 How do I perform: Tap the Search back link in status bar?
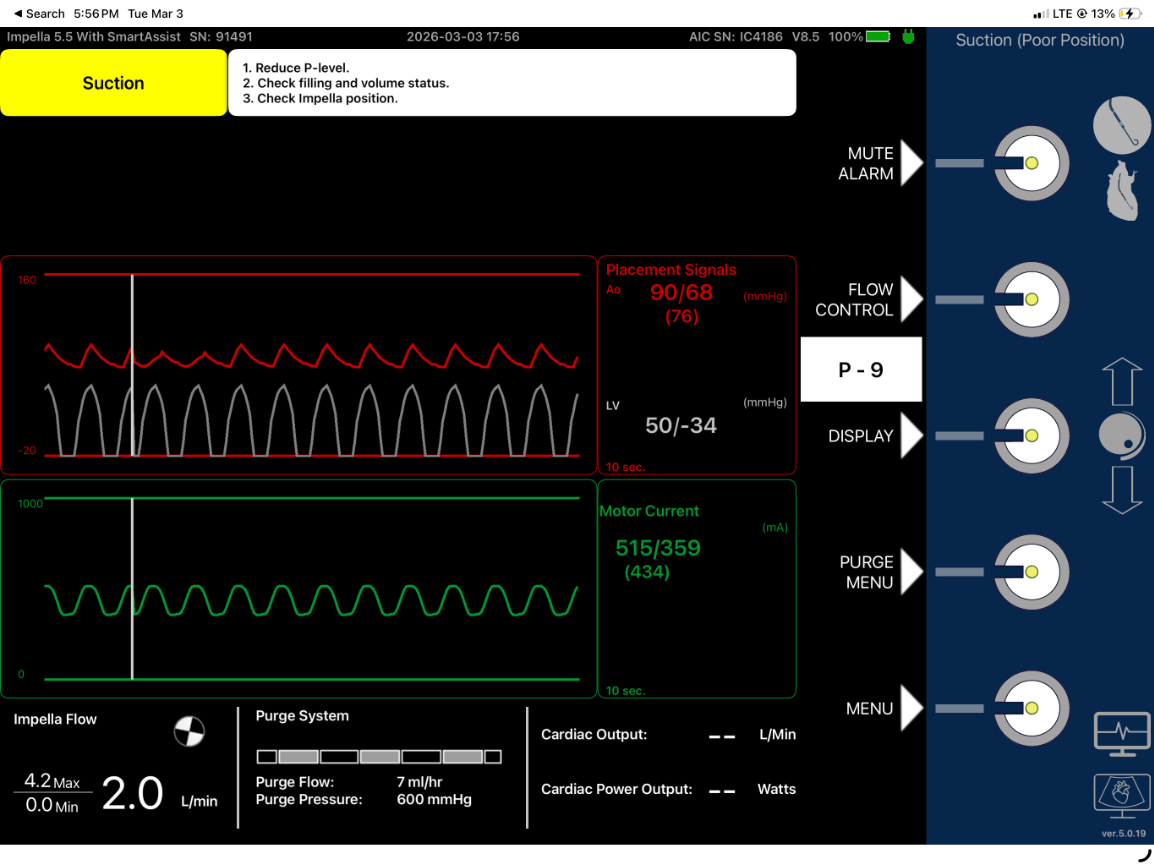[39, 13]
